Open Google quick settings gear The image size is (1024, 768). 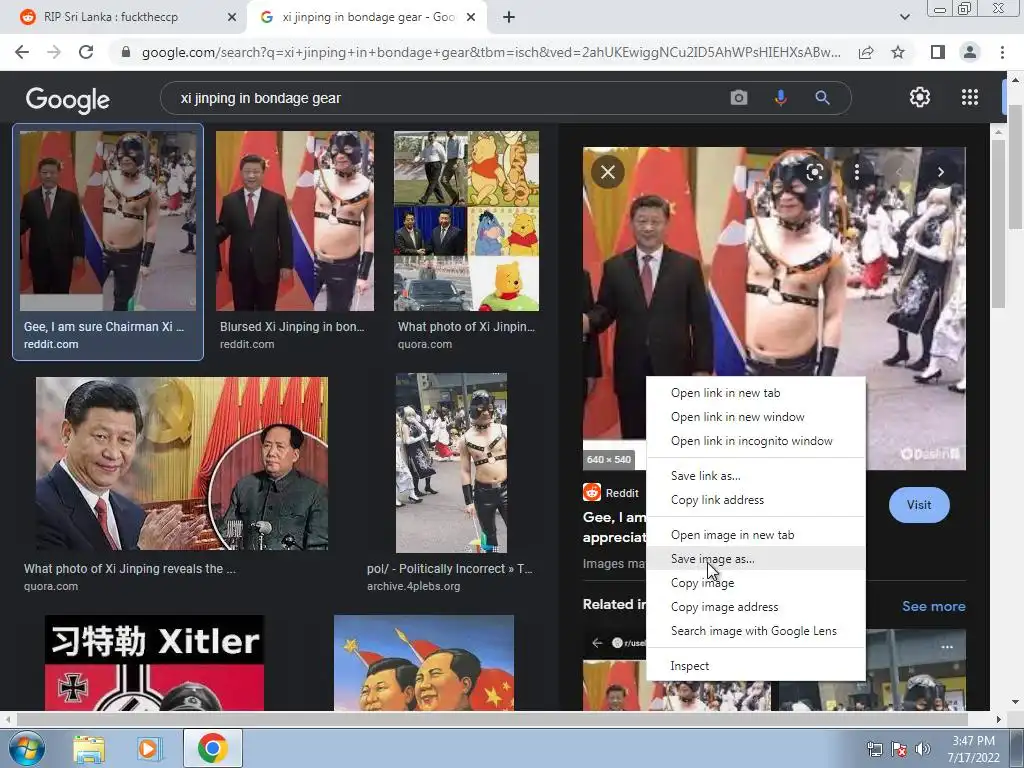click(920, 97)
